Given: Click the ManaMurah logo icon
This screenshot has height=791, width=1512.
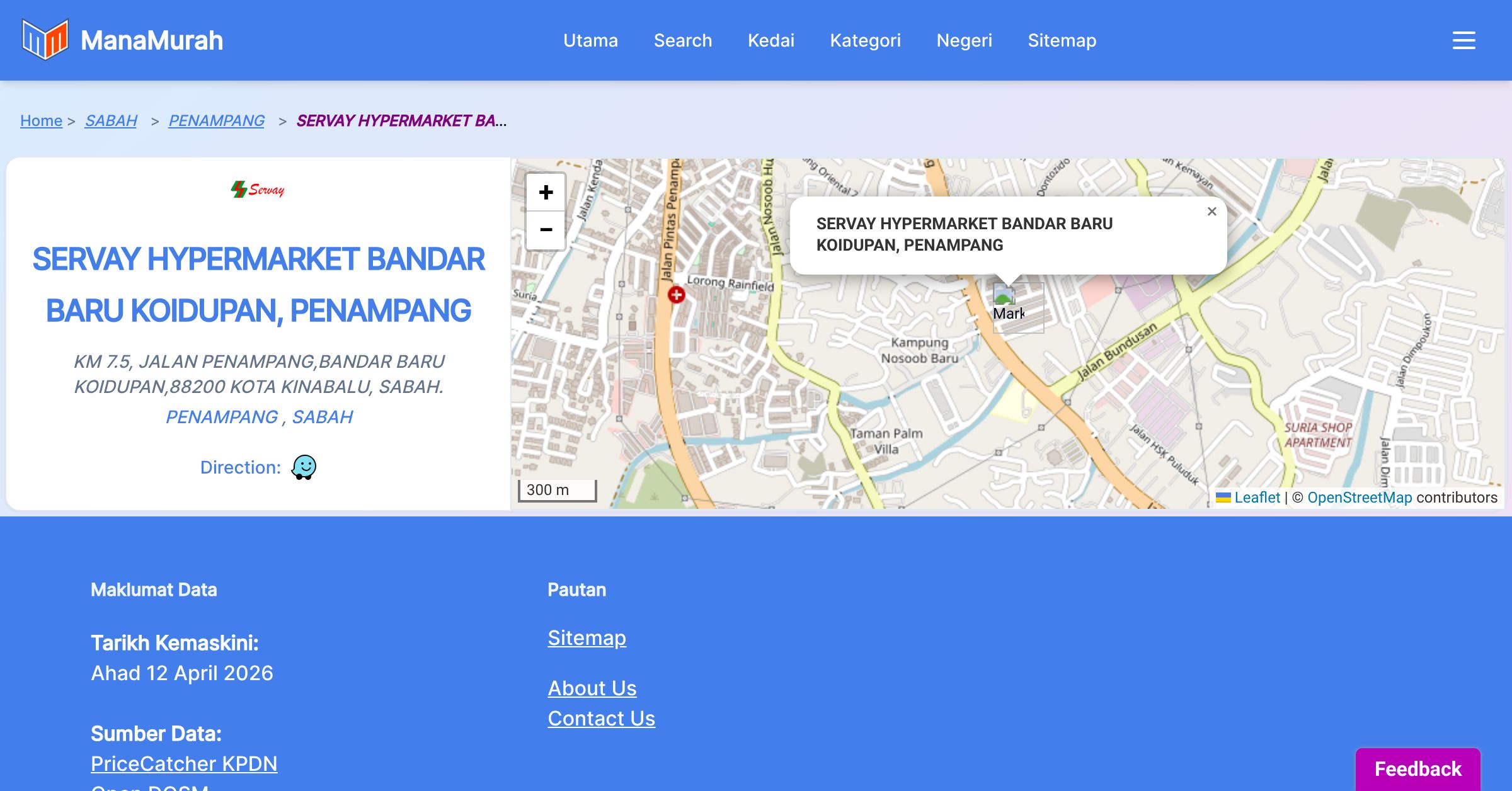Looking at the screenshot, I should 44,40.
